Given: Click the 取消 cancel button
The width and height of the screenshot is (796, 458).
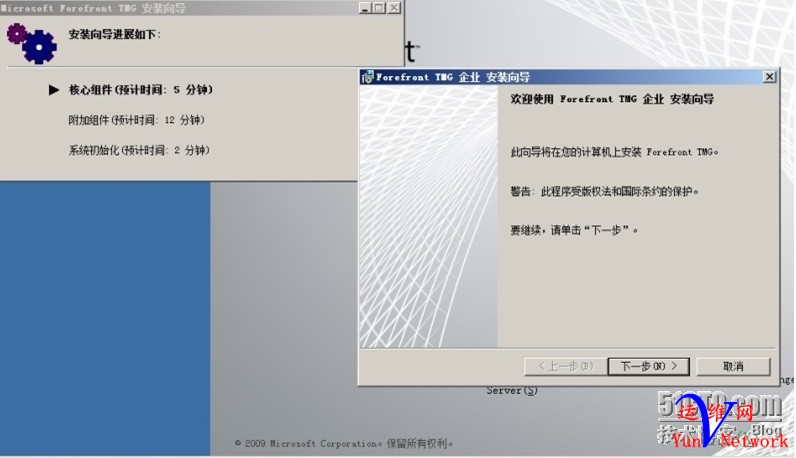Looking at the screenshot, I should [x=733, y=366].
